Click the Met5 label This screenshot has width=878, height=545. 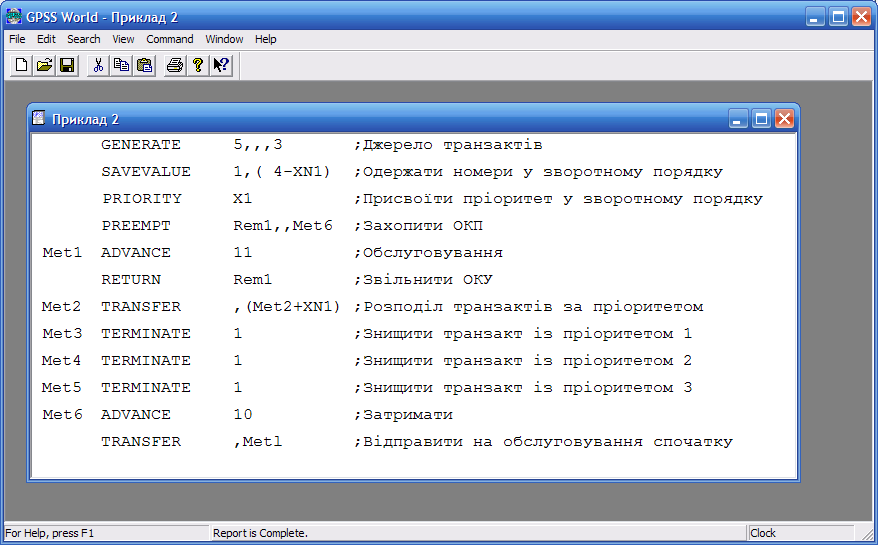coord(61,387)
